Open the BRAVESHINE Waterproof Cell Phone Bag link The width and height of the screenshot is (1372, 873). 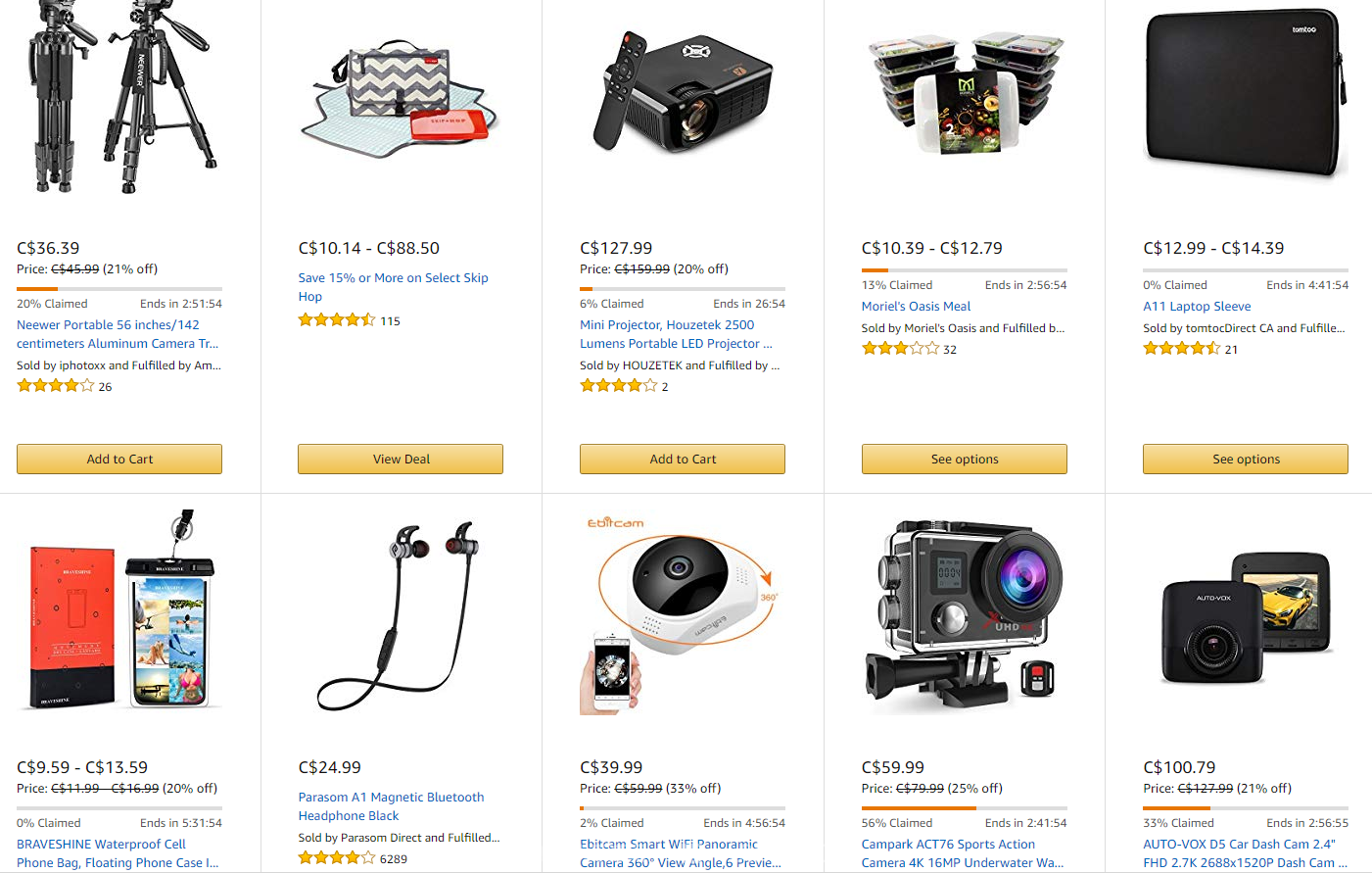pyautogui.click(x=118, y=853)
